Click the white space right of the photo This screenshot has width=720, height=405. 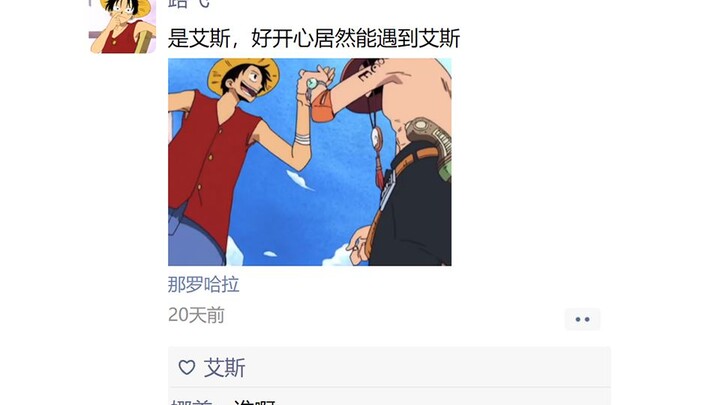[x=528, y=162]
